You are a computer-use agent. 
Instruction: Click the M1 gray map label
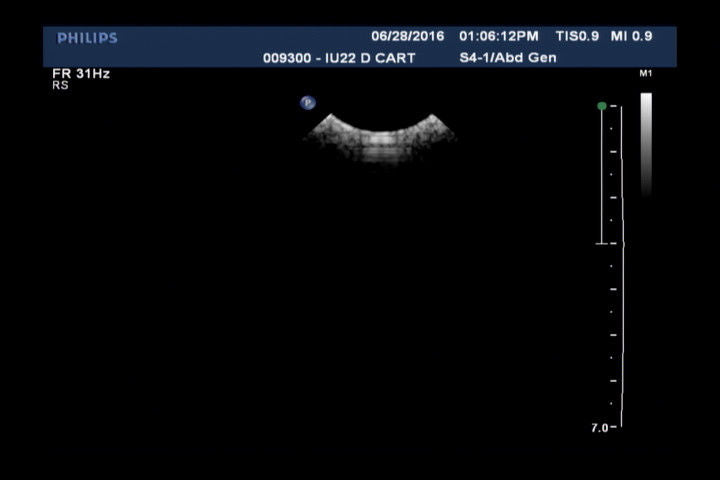[x=645, y=74]
